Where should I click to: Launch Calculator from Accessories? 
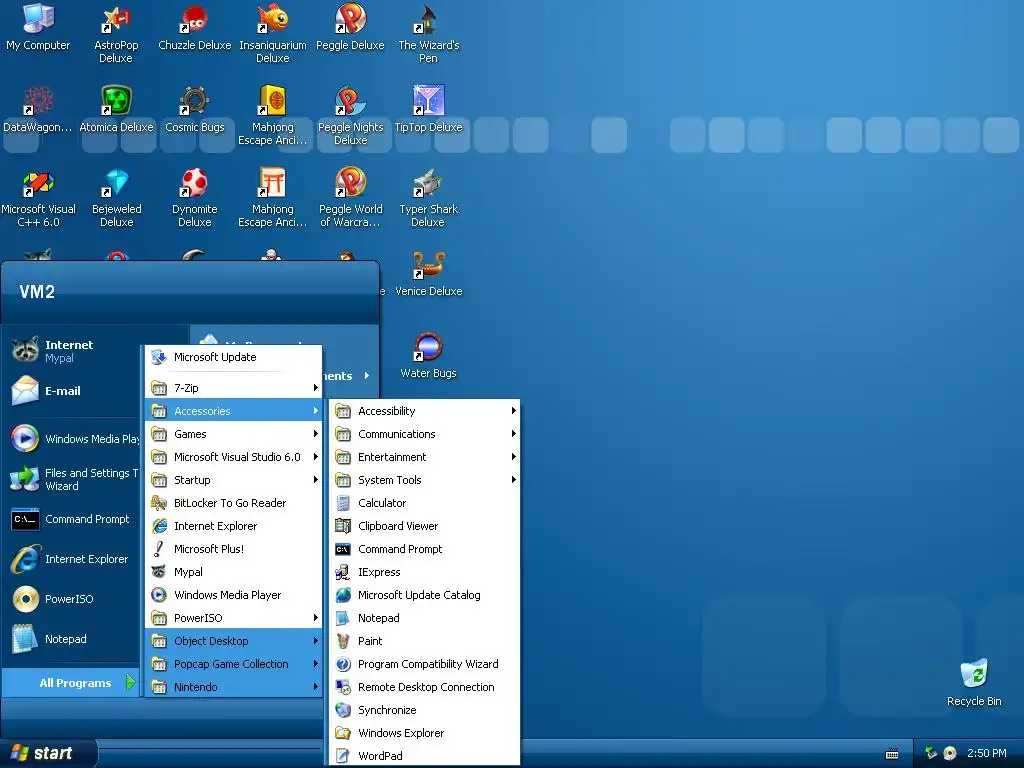(425, 503)
